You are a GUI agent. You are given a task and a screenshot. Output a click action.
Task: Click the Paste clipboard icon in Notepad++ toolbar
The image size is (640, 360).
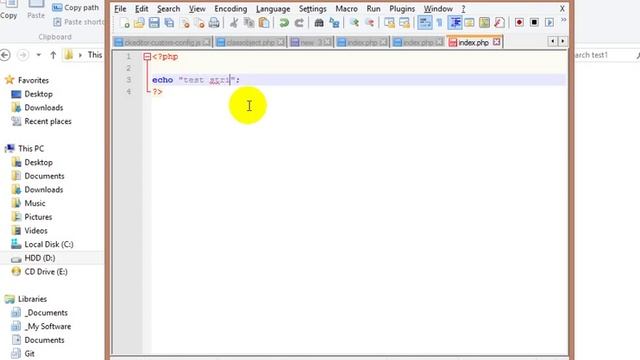(x=264, y=23)
